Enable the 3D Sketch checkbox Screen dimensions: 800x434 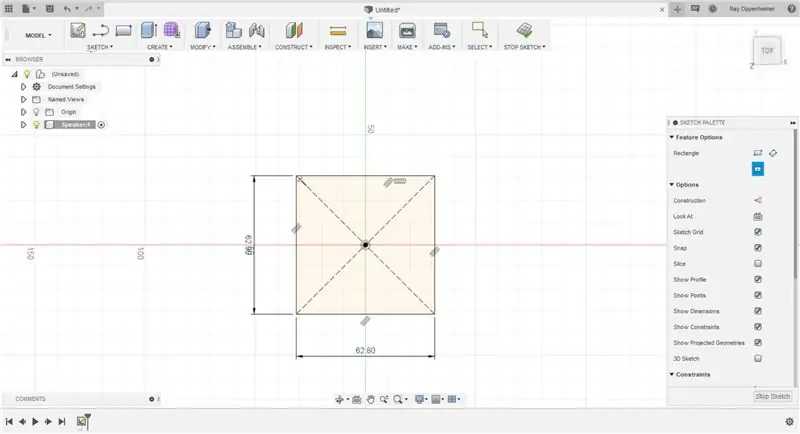coord(758,359)
